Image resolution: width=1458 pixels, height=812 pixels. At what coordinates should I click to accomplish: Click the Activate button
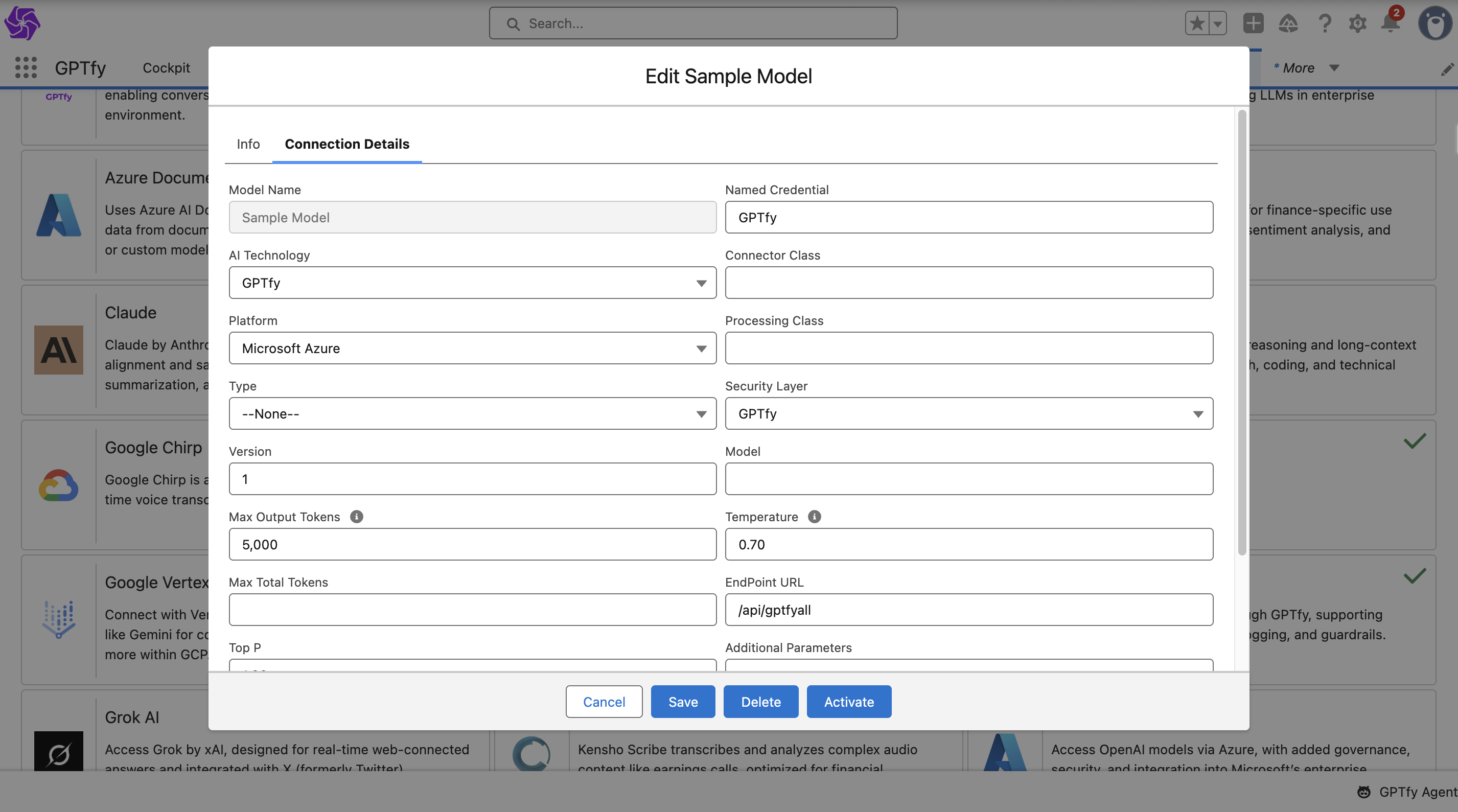coord(848,702)
